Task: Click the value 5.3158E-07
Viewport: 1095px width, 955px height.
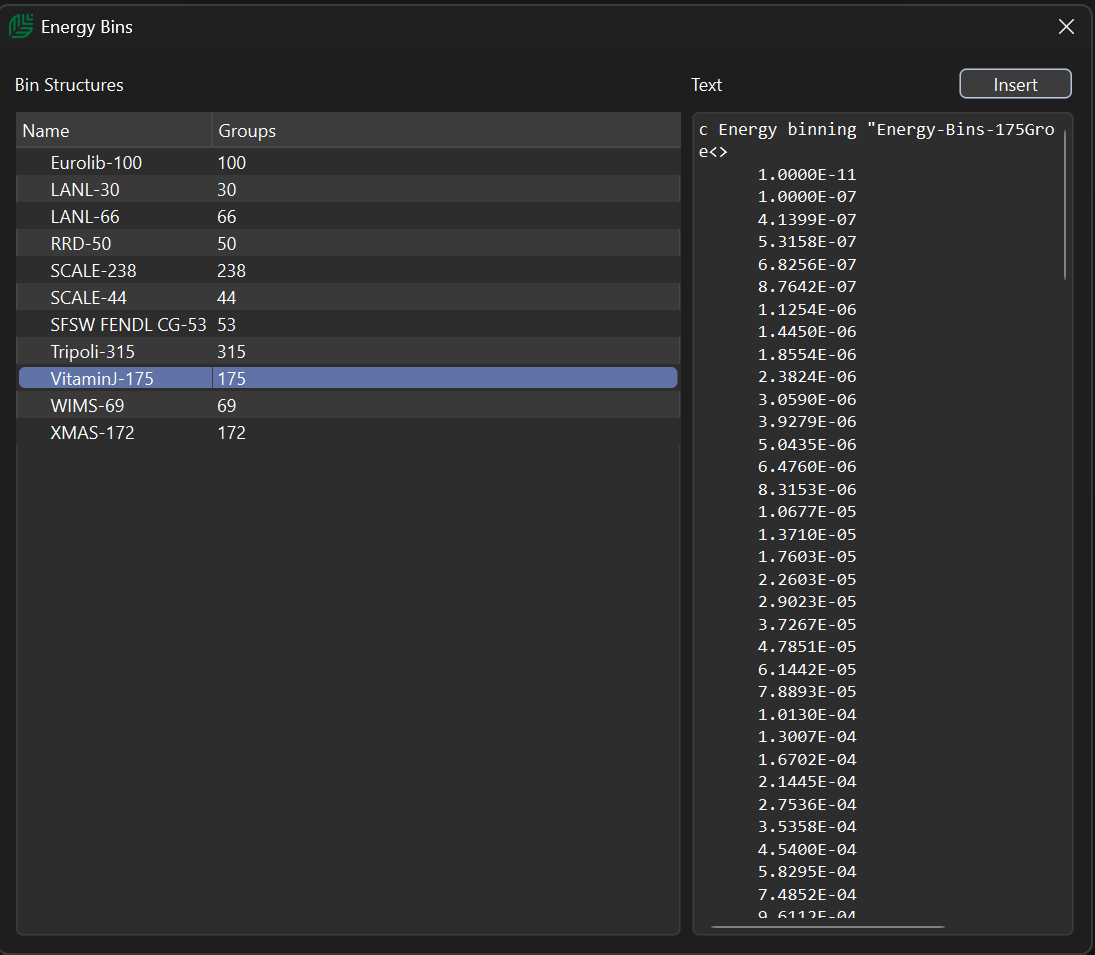Action: [x=807, y=242]
